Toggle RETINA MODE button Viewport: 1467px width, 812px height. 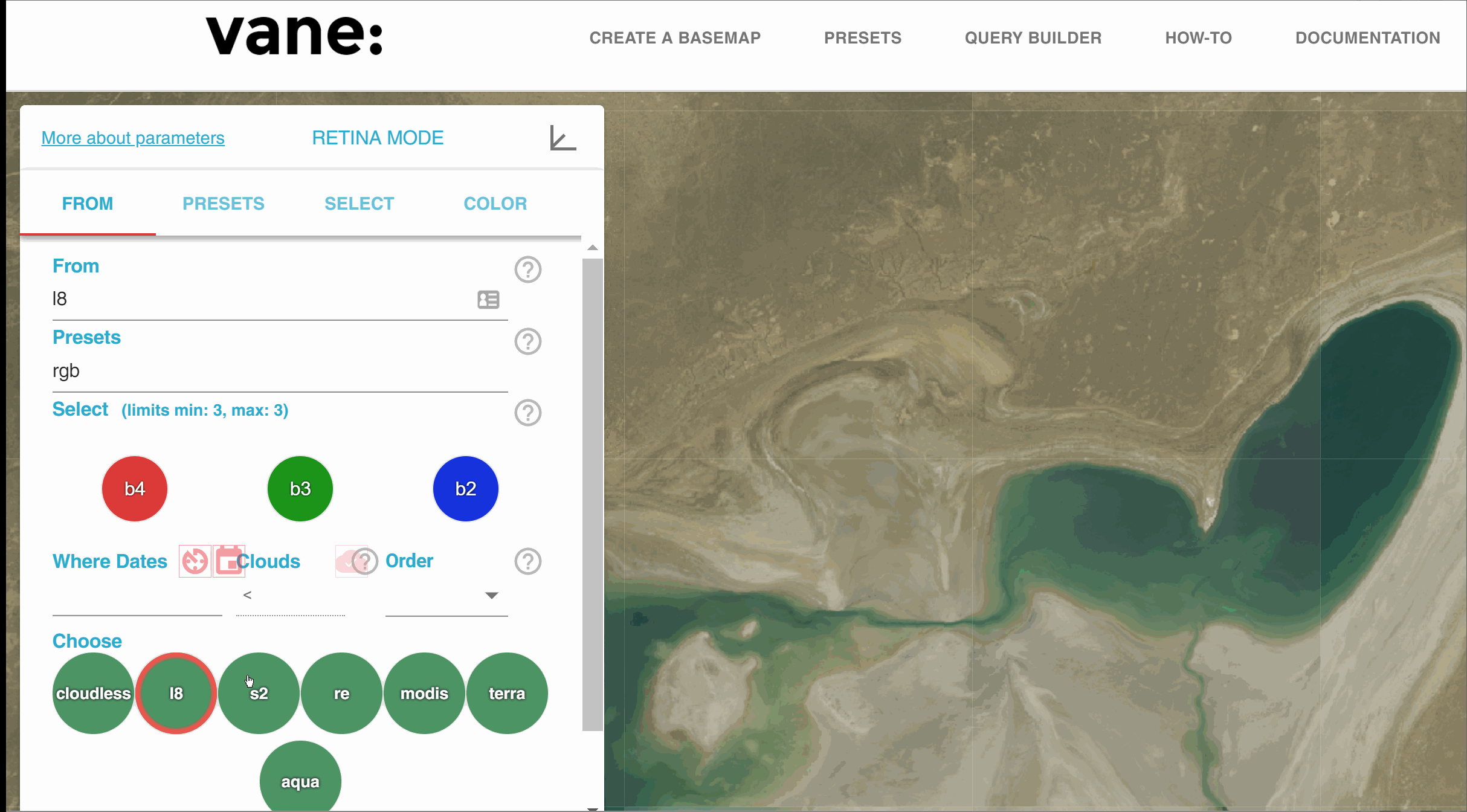point(378,138)
